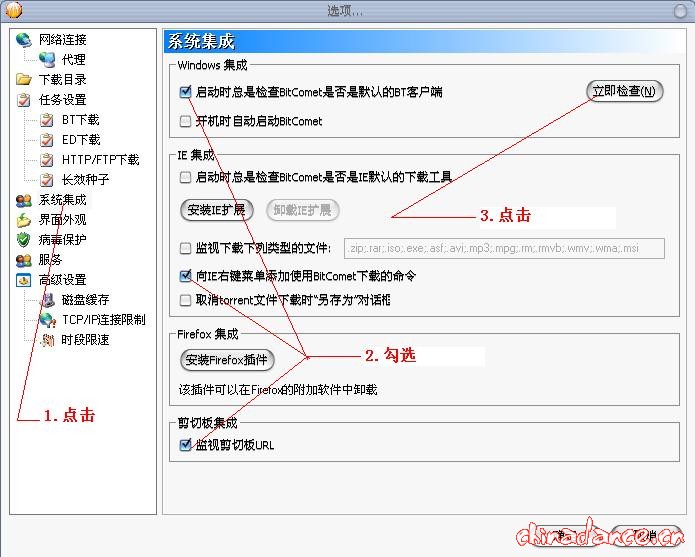Click the monitored file types text field
The height and width of the screenshot is (557, 695).
pyautogui.click(x=504, y=249)
